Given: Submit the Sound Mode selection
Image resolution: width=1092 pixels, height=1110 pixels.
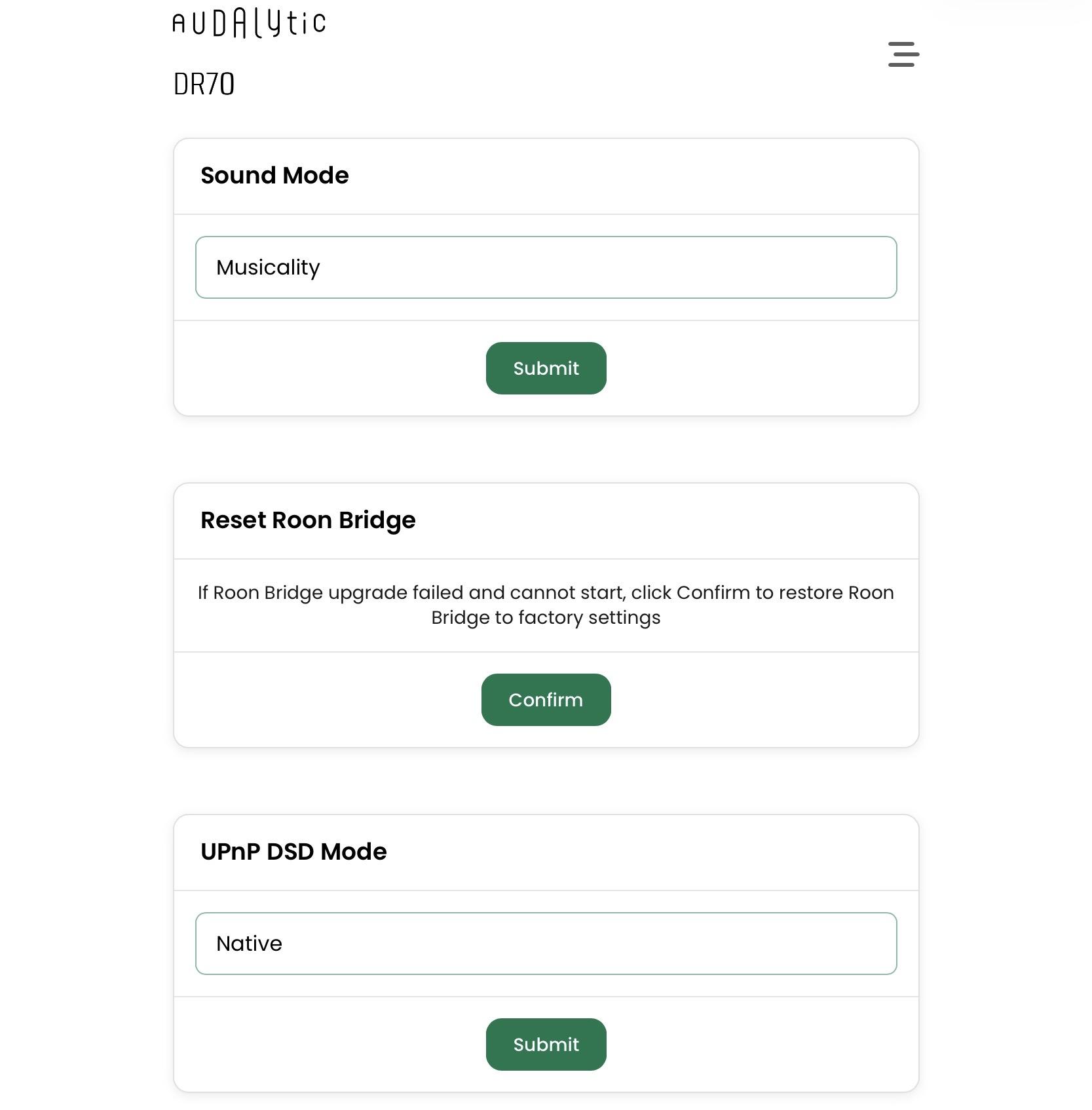Looking at the screenshot, I should [546, 368].
